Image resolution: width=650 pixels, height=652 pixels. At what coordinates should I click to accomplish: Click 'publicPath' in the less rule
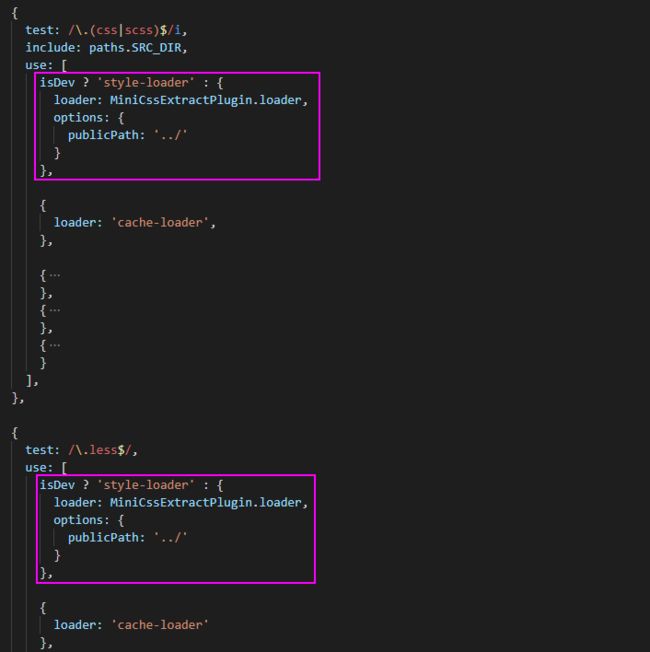[103, 537]
